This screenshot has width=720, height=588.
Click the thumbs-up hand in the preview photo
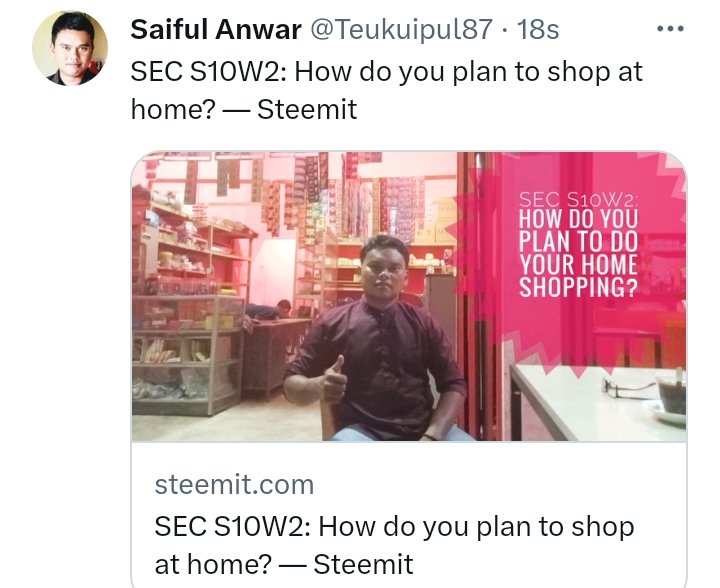(333, 381)
